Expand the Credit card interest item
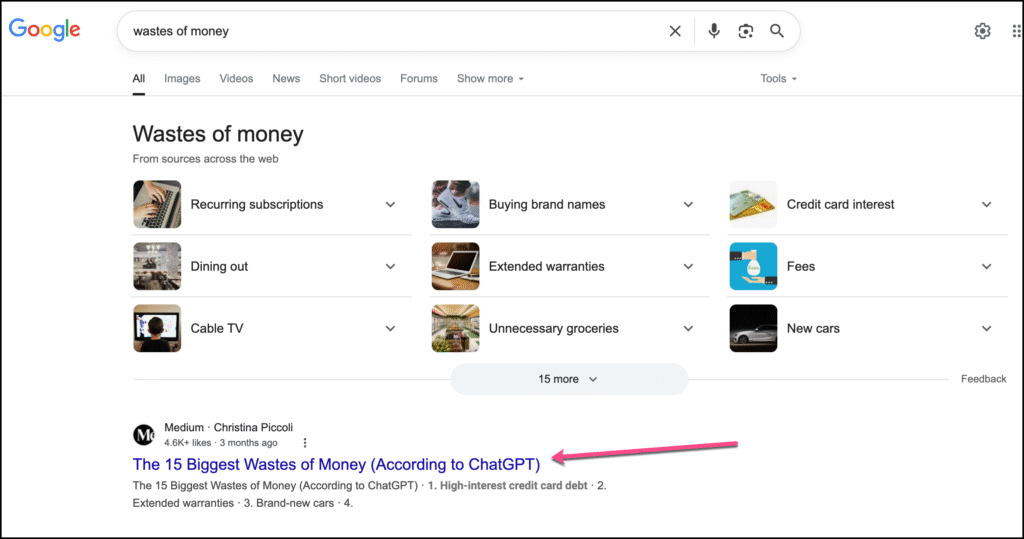The image size is (1024, 539). tap(986, 204)
